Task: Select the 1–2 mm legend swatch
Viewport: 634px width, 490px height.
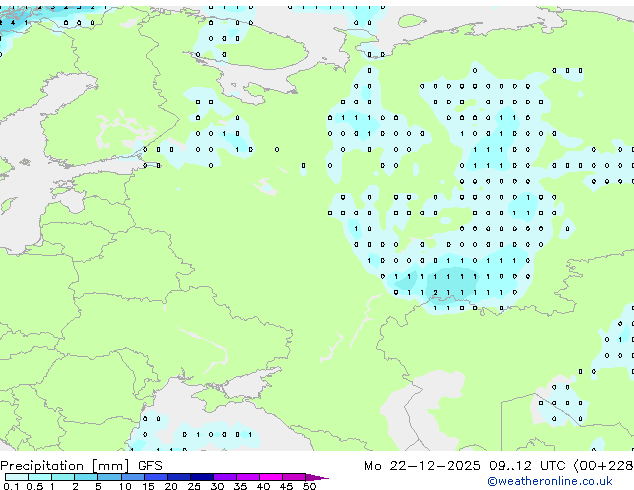Action: pyautogui.click(x=63, y=477)
